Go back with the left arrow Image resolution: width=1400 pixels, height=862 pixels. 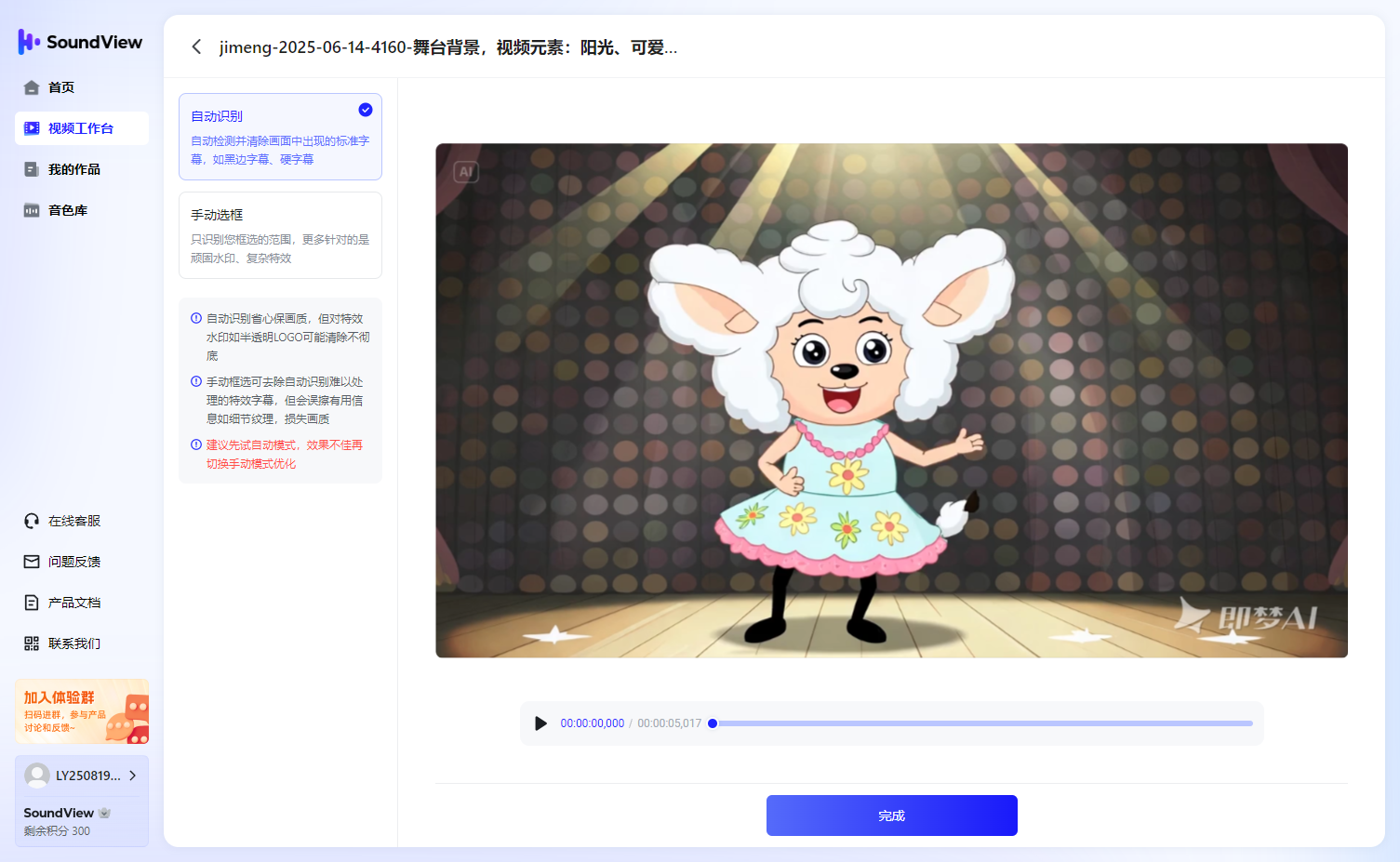(196, 46)
